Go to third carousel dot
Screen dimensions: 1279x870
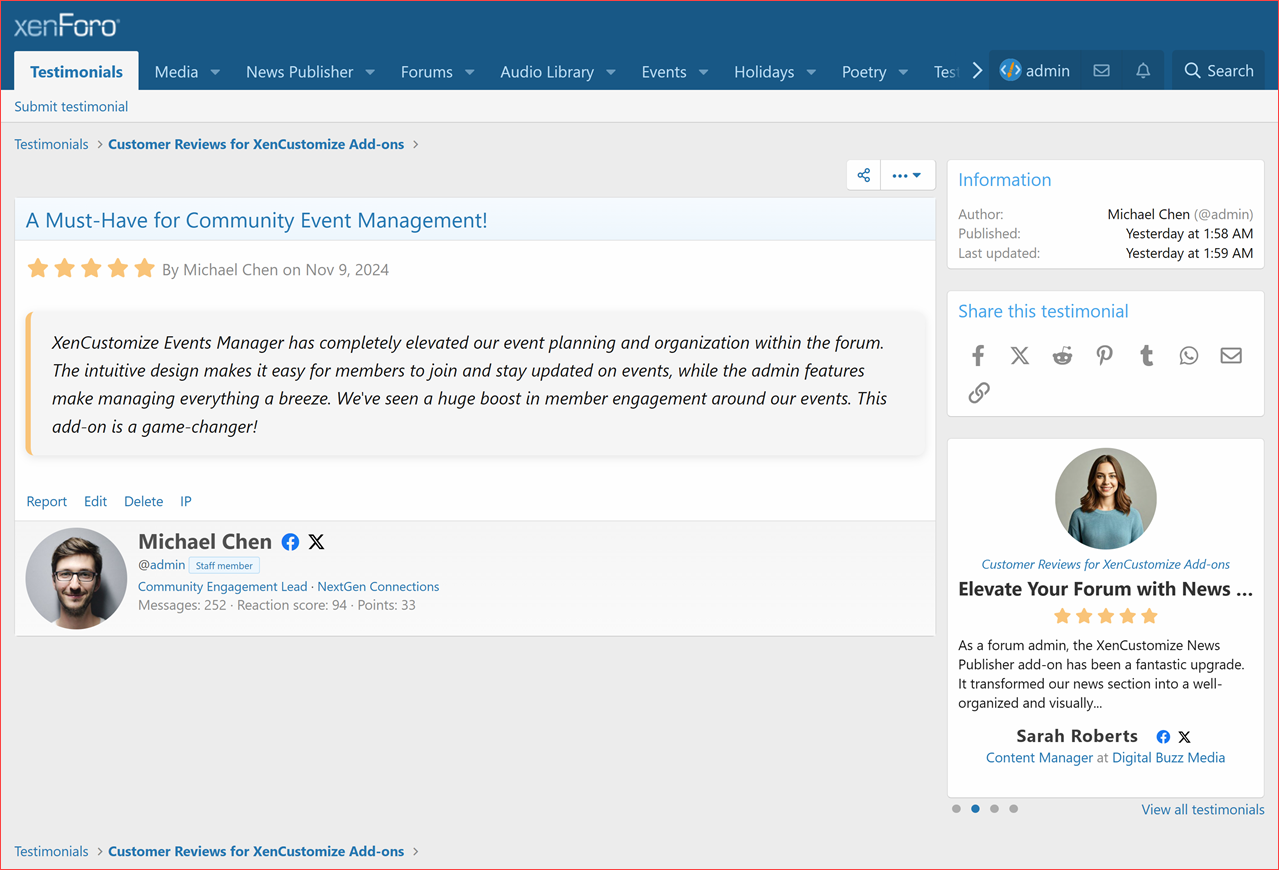pos(994,809)
